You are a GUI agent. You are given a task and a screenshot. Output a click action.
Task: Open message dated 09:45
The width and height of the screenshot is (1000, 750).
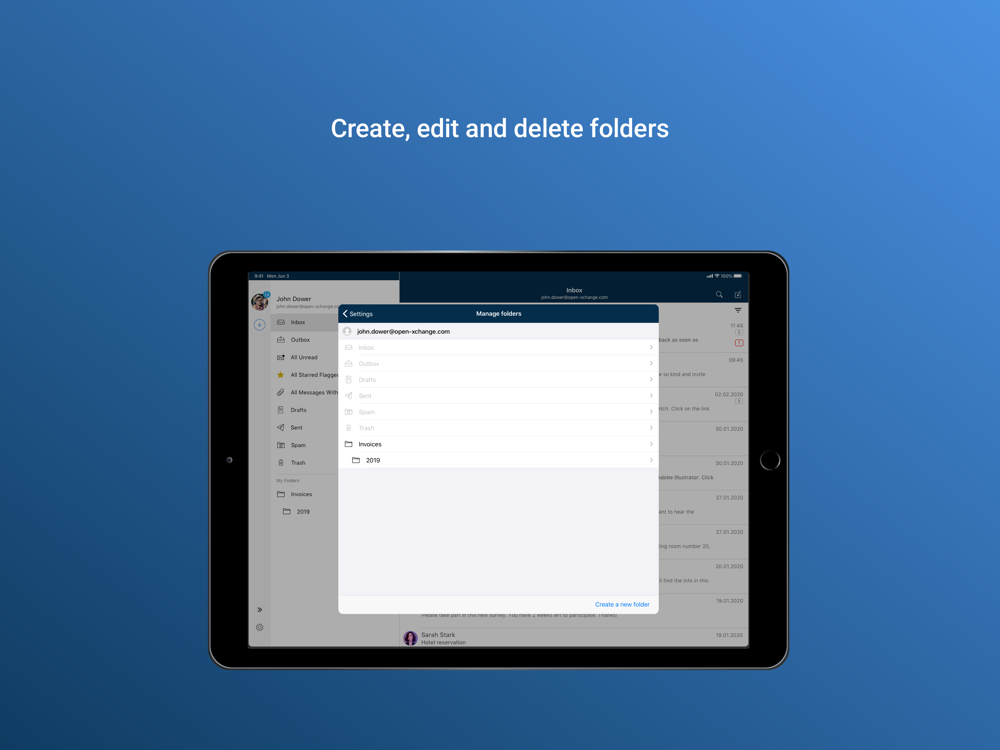[703, 372]
